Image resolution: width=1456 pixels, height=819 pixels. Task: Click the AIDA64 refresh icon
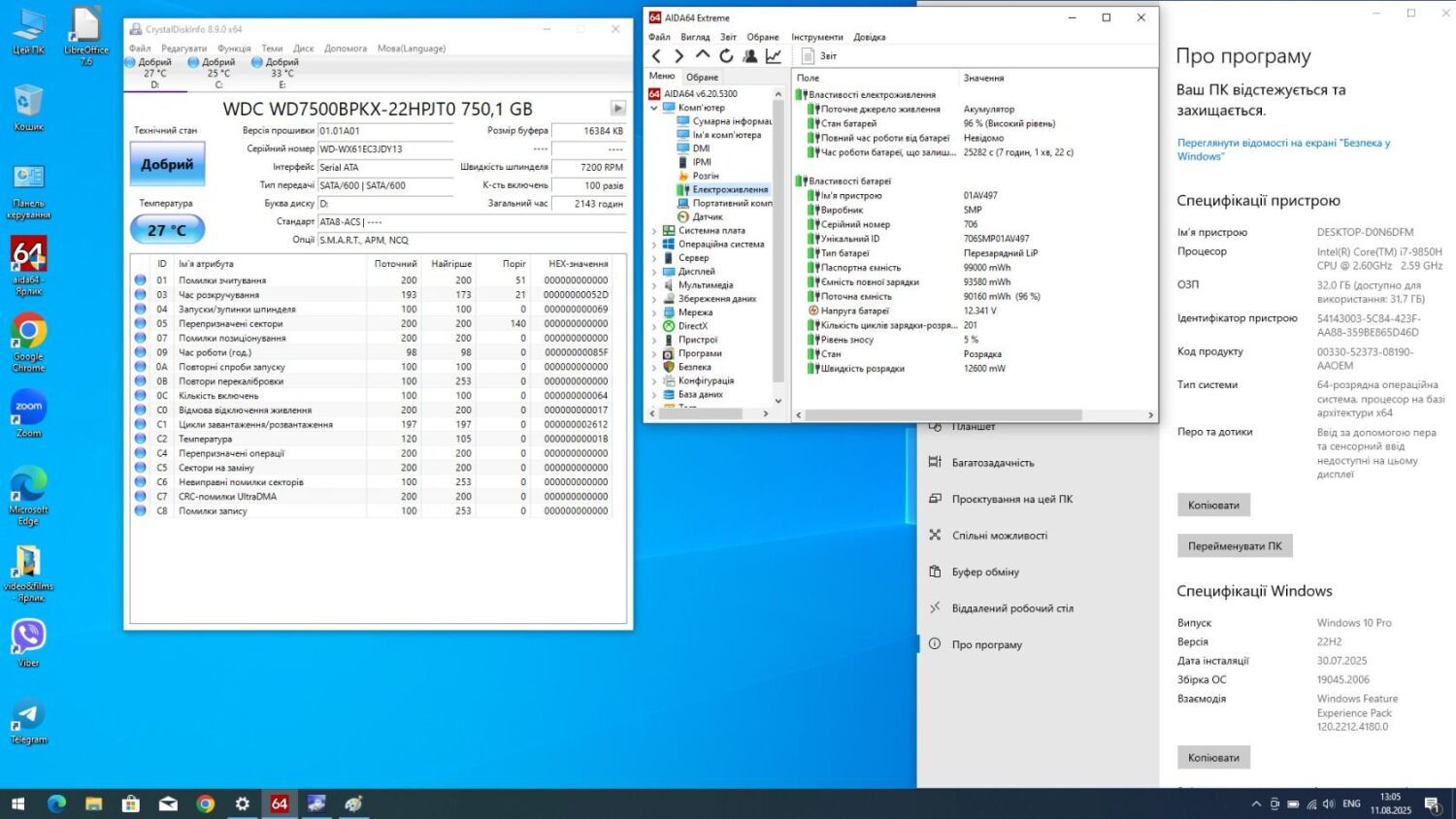coord(726,56)
